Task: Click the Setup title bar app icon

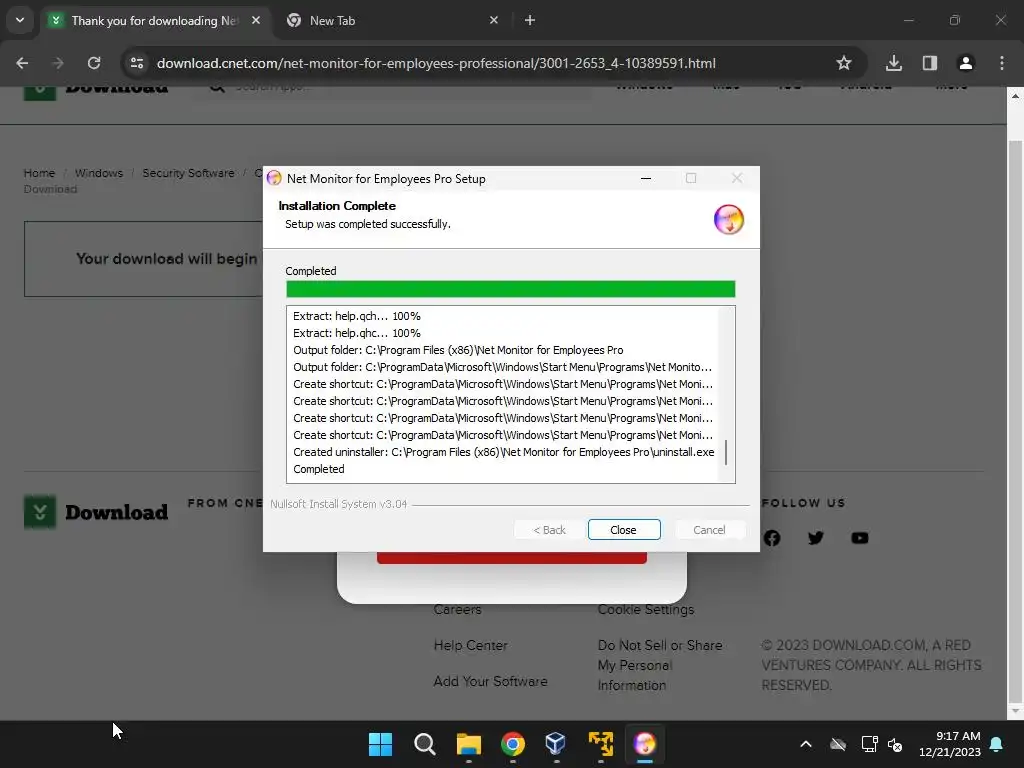Action: coord(274,178)
